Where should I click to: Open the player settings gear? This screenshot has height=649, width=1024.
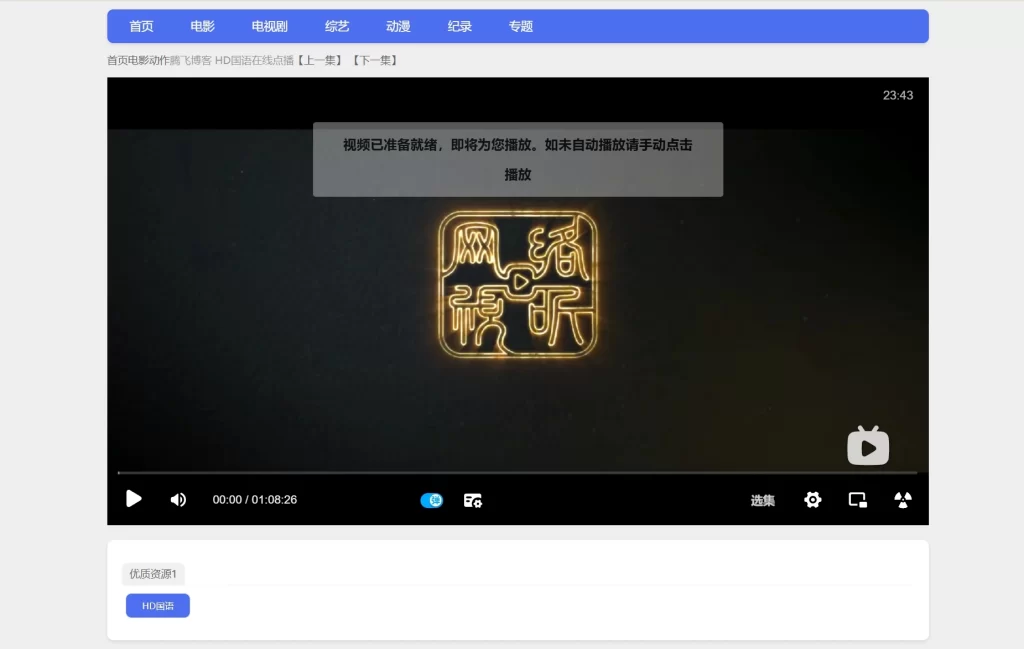point(813,499)
